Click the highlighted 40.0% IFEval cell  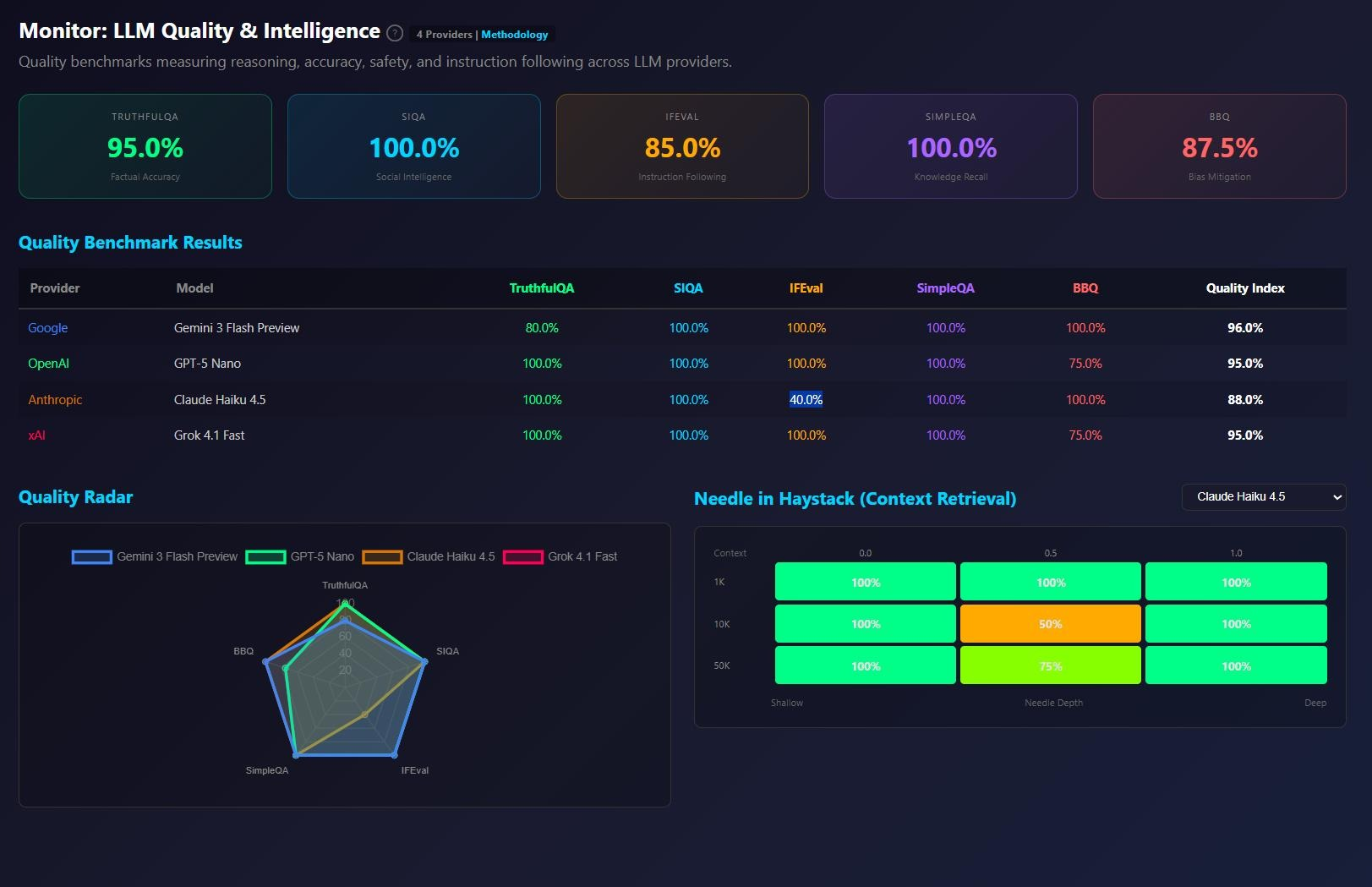click(x=806, y=400)
